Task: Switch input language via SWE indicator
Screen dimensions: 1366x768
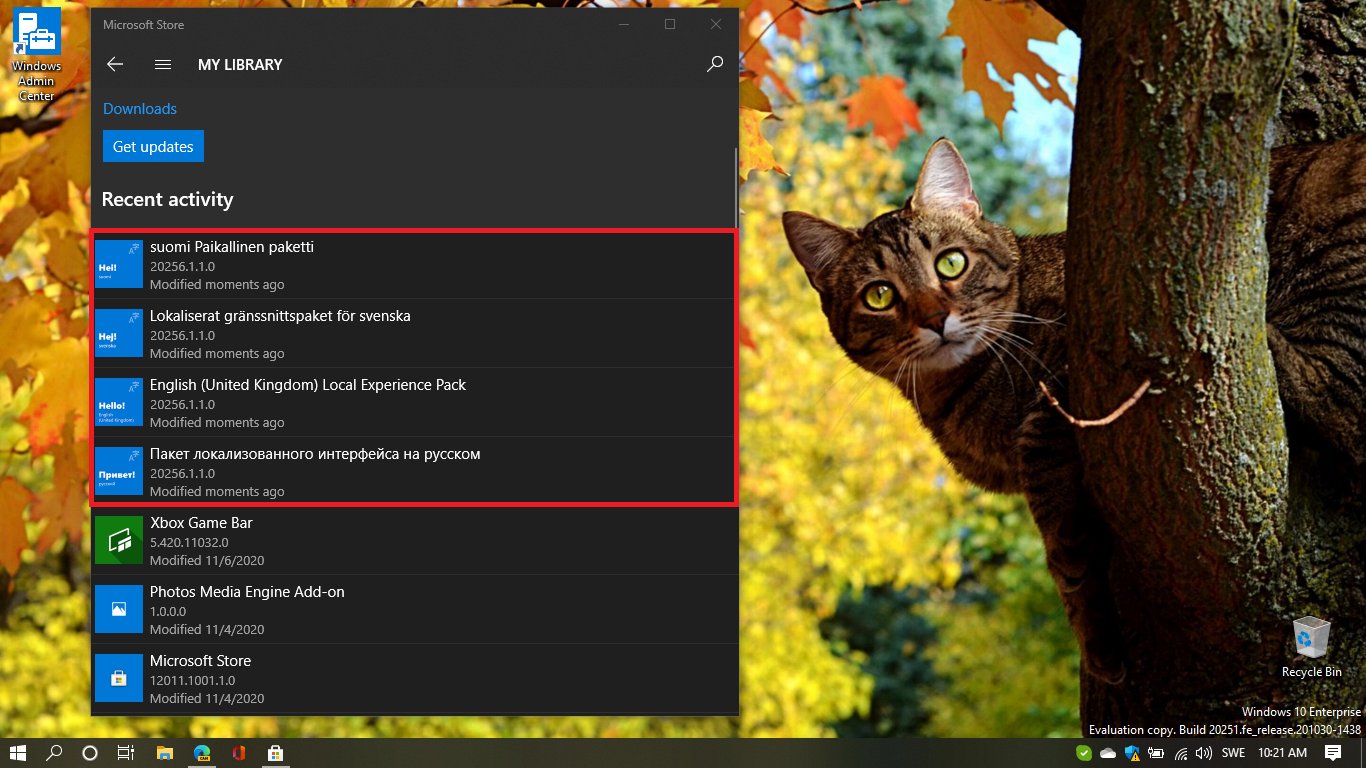Action: point(1233,753)
